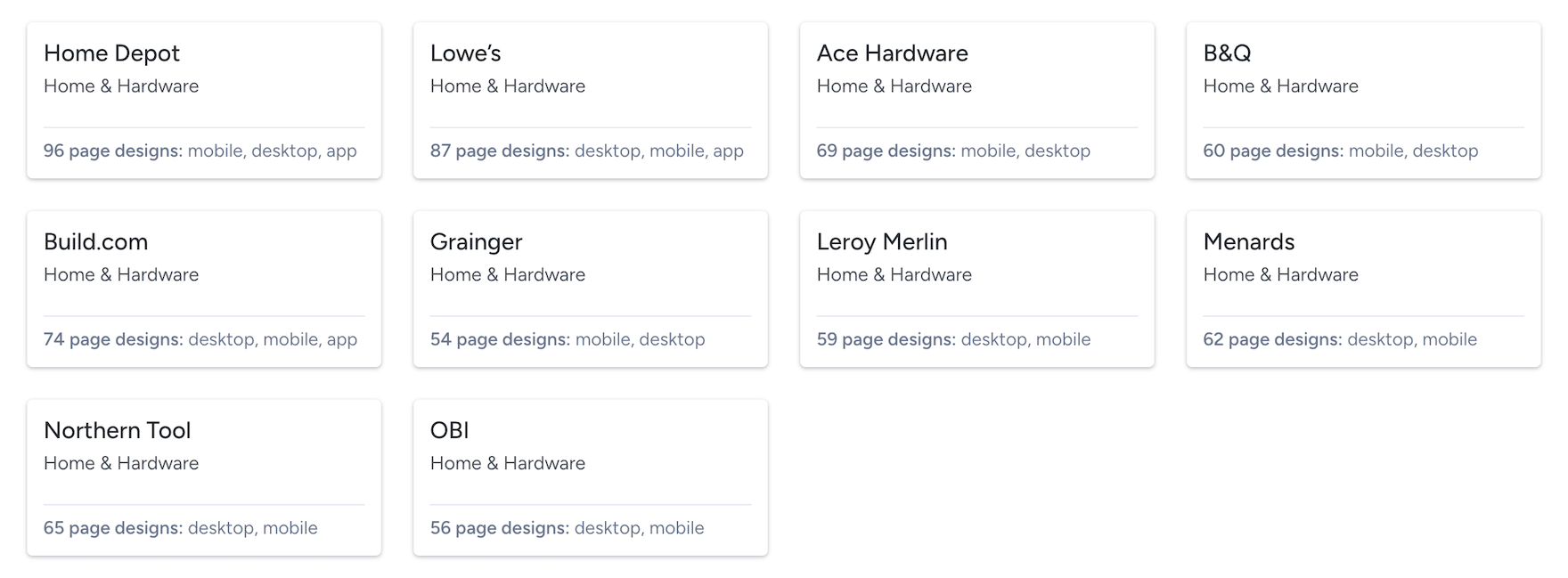
Task: Click the Lowe's heading
Action: (x=465, y=53)
